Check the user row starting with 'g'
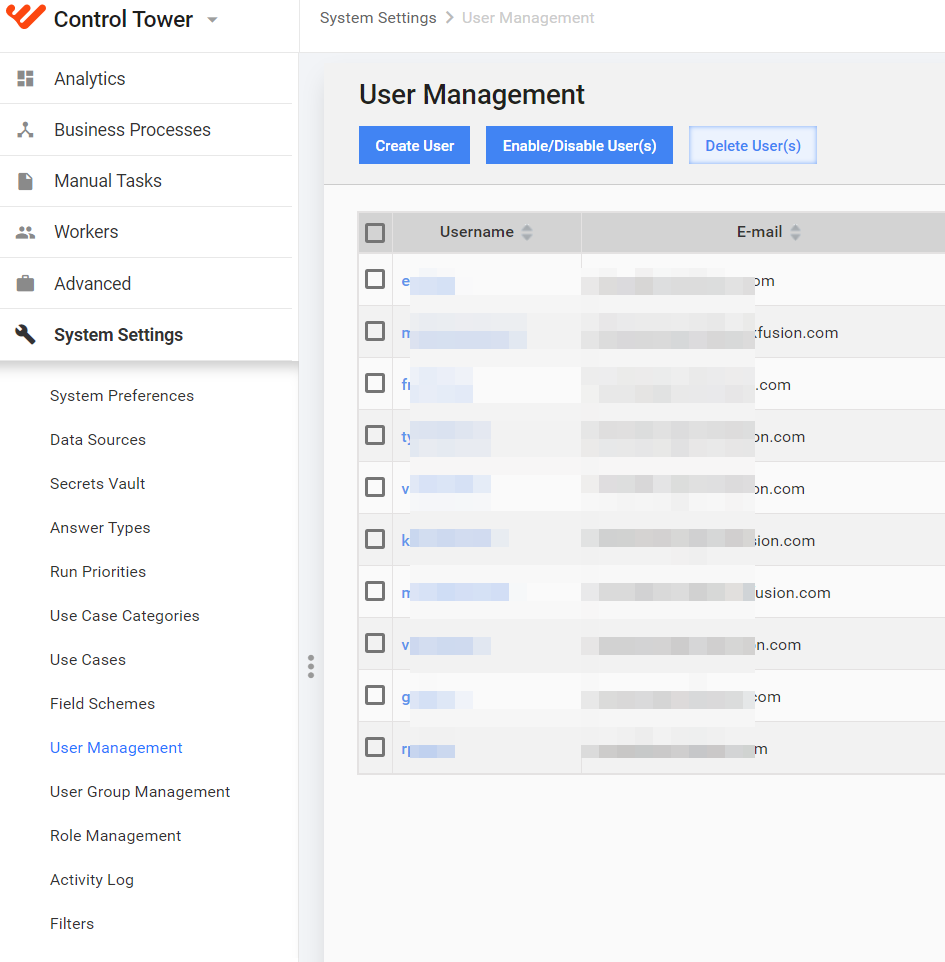 click(375, 695)
